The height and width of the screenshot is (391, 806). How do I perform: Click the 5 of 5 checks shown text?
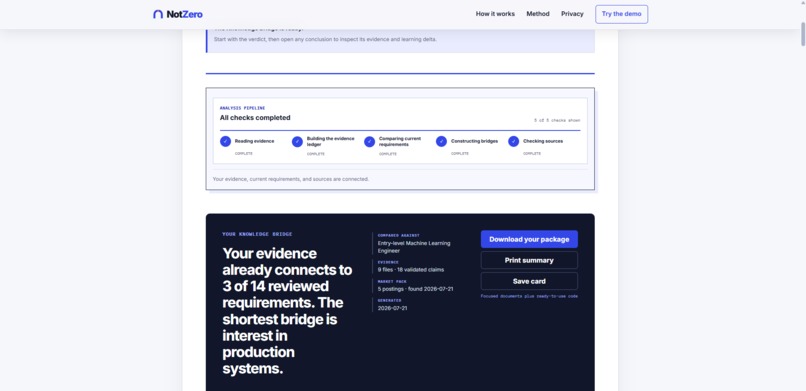coord(557,120)
